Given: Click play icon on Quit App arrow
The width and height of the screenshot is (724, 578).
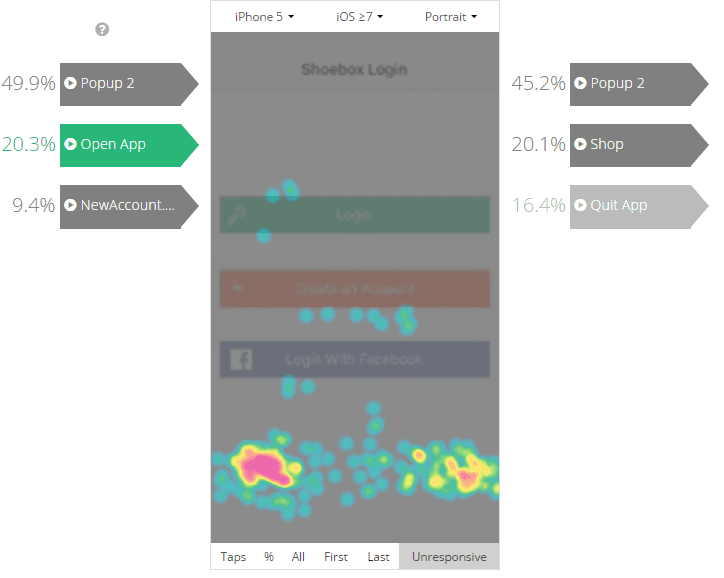Looking at the screenshot, I should (x=581, y=206).
